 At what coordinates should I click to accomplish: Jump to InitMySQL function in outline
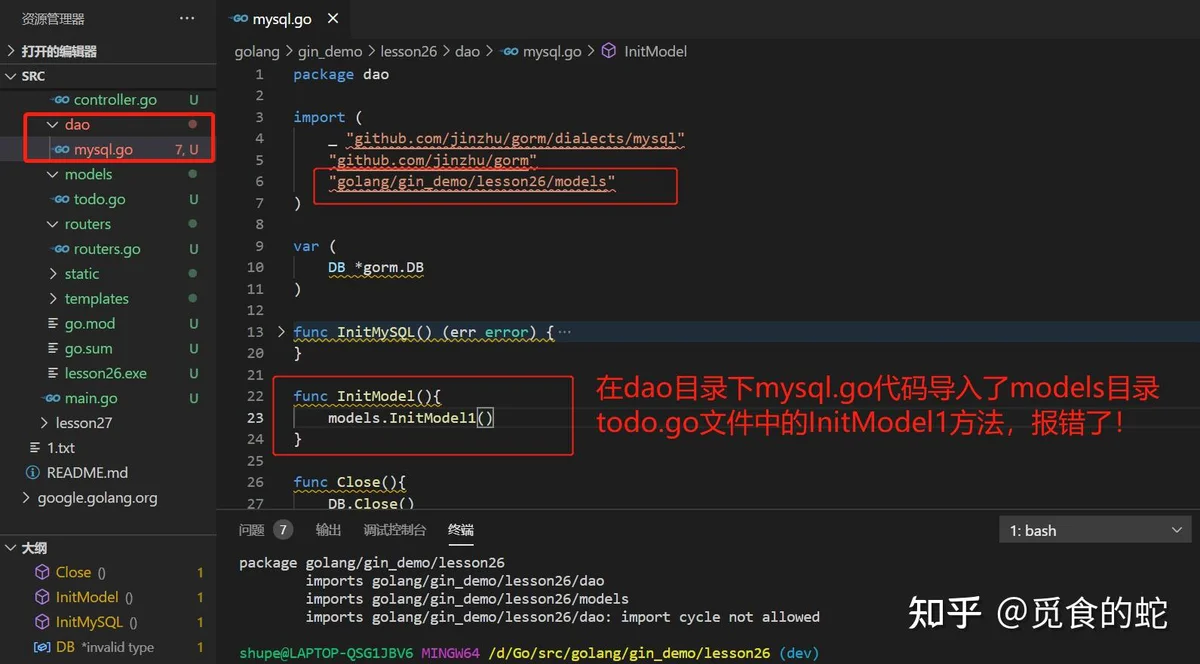click(90, 622)
